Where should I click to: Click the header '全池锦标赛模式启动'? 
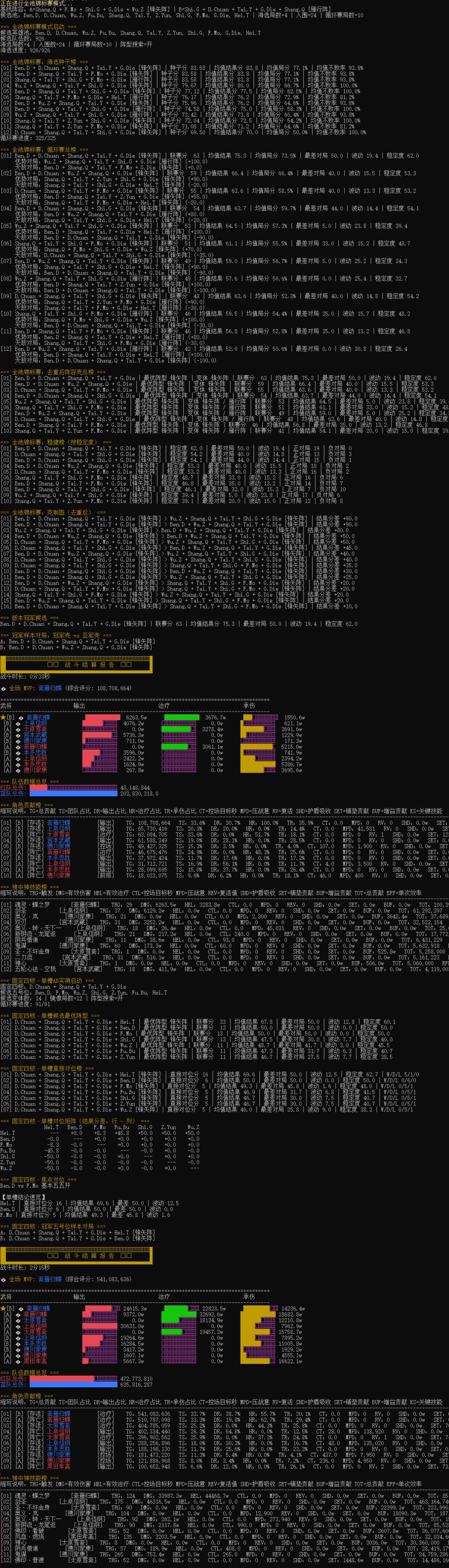point(38,27)
